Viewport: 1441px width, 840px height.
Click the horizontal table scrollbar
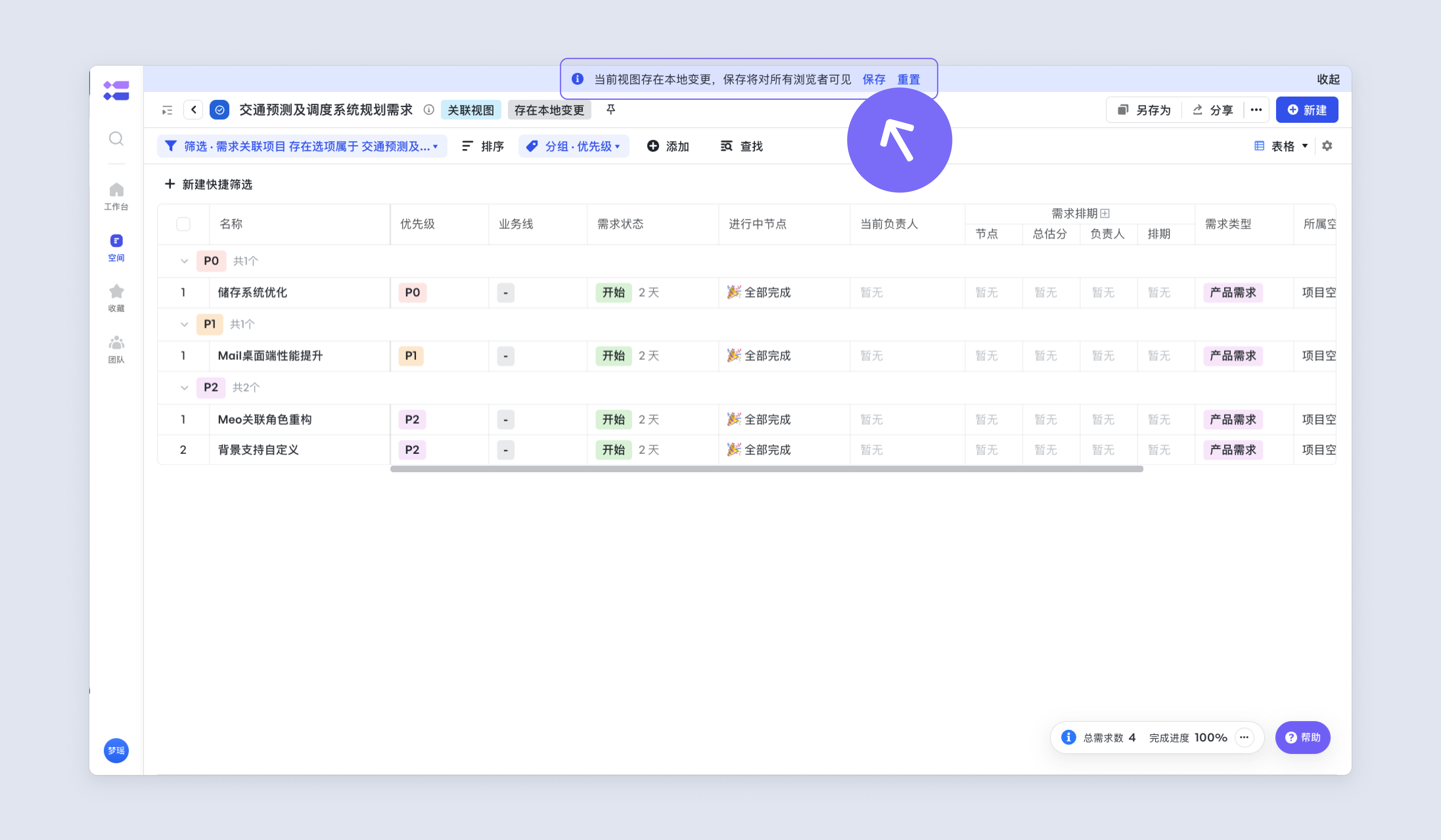point(766,469)
